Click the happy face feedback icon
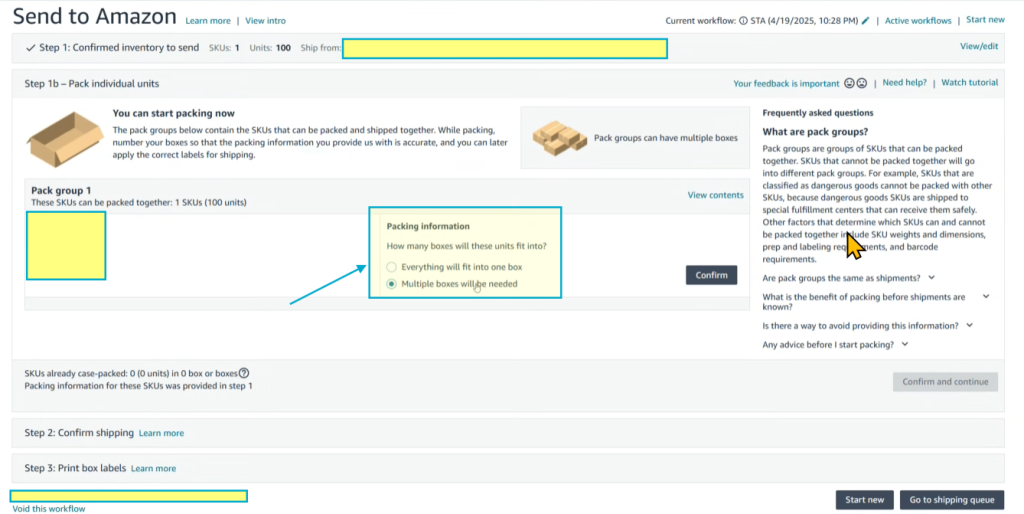 tap(850, 84)
